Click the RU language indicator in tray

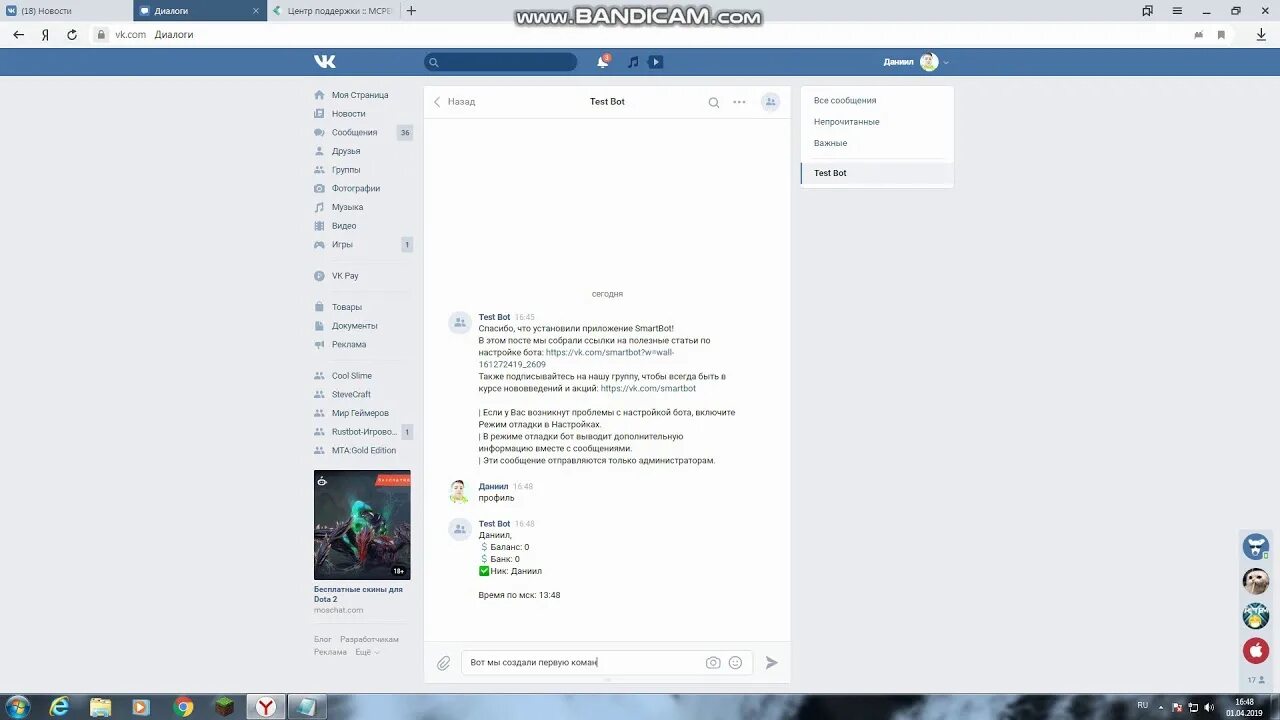[x=1142, y=705]
